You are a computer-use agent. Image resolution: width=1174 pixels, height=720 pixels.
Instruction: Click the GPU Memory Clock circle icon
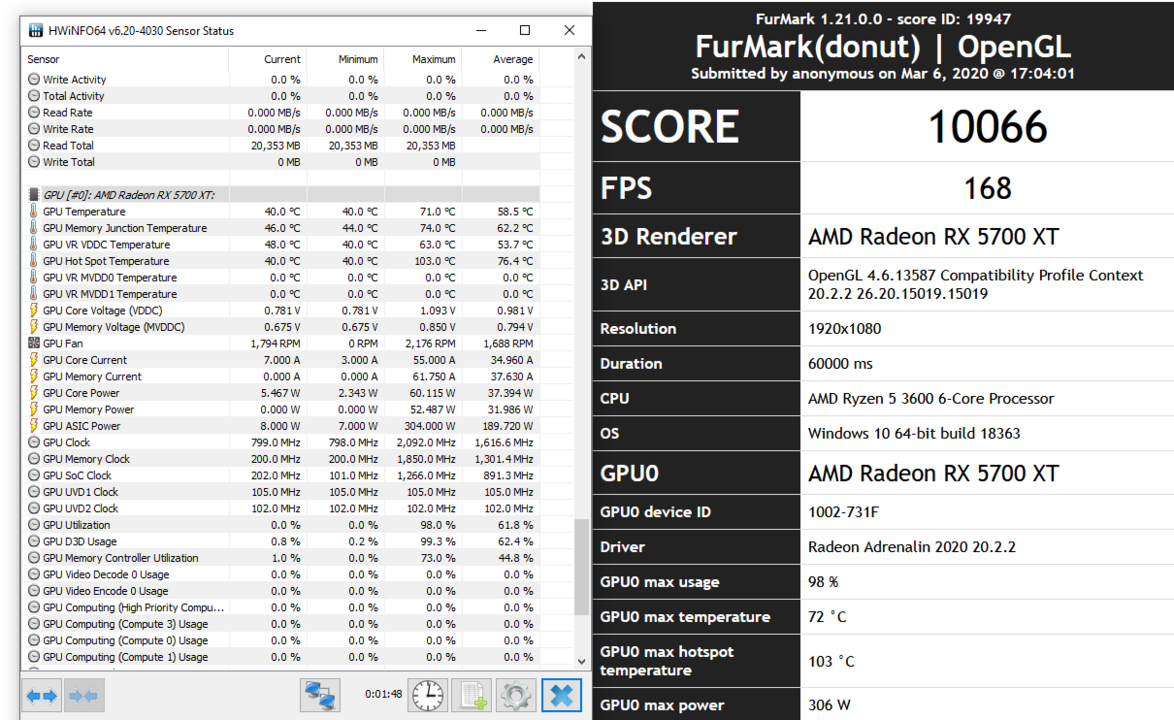[34, 459]
